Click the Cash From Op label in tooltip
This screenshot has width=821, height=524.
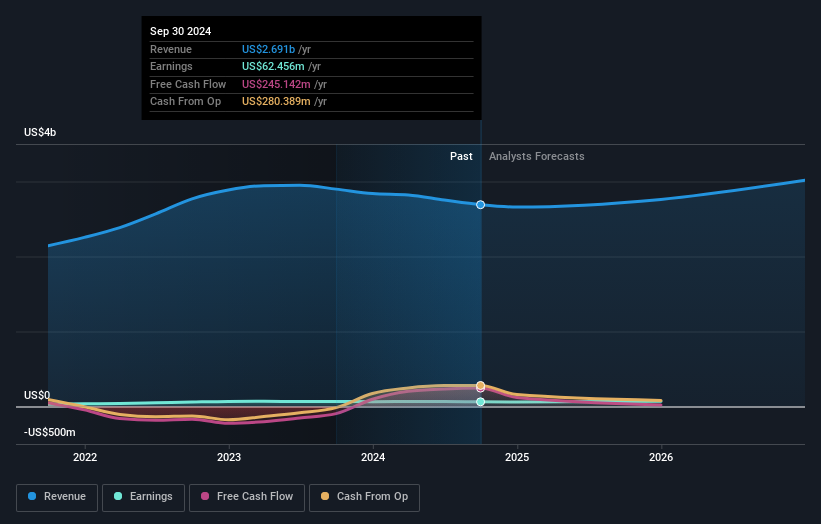click(x=185, y=102)
